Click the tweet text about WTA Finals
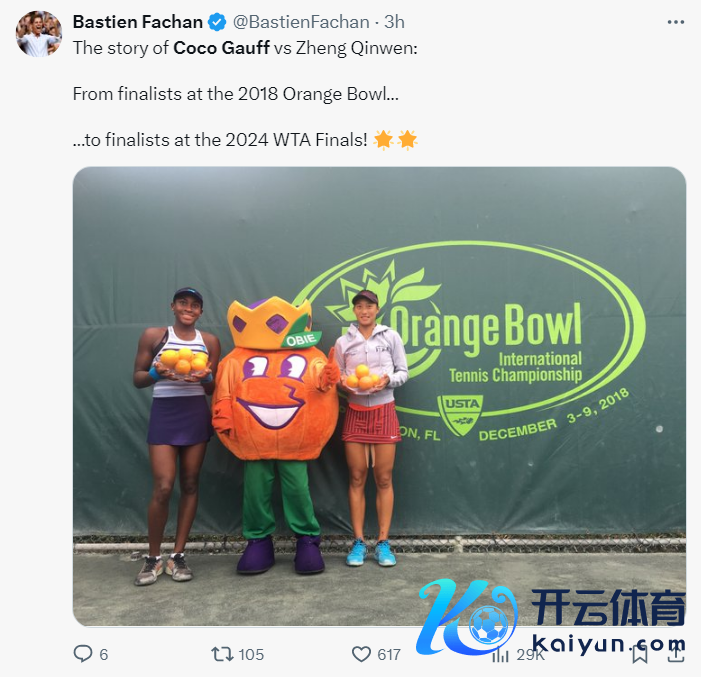Viewport: 701px width, 677px height. [x=245, y=140]
